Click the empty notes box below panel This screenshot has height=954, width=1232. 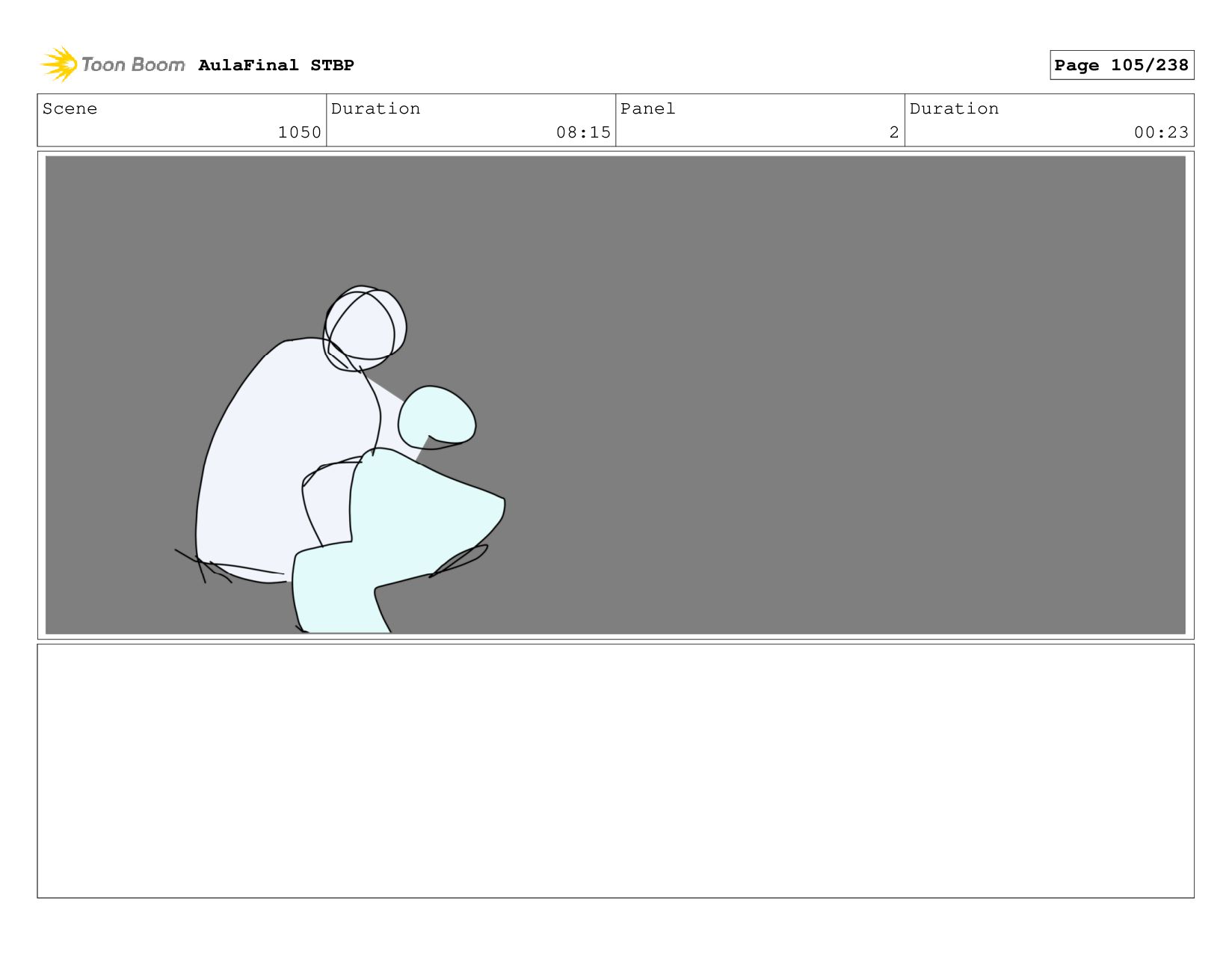615,771
